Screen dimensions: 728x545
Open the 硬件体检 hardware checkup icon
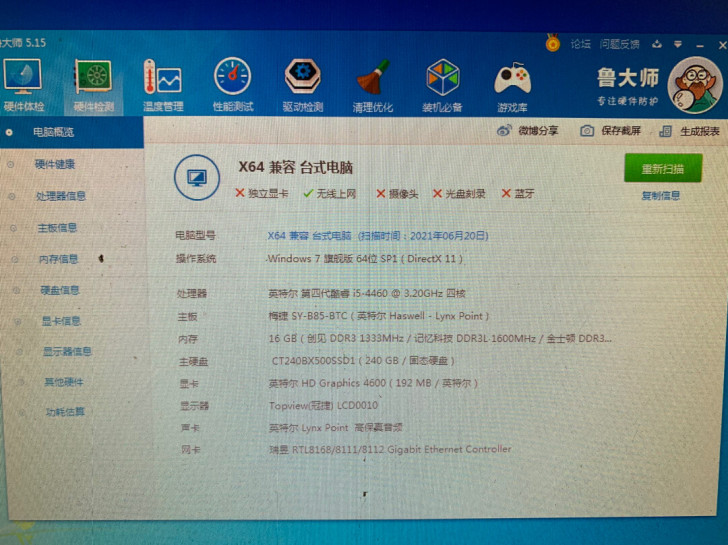[23, 85]
